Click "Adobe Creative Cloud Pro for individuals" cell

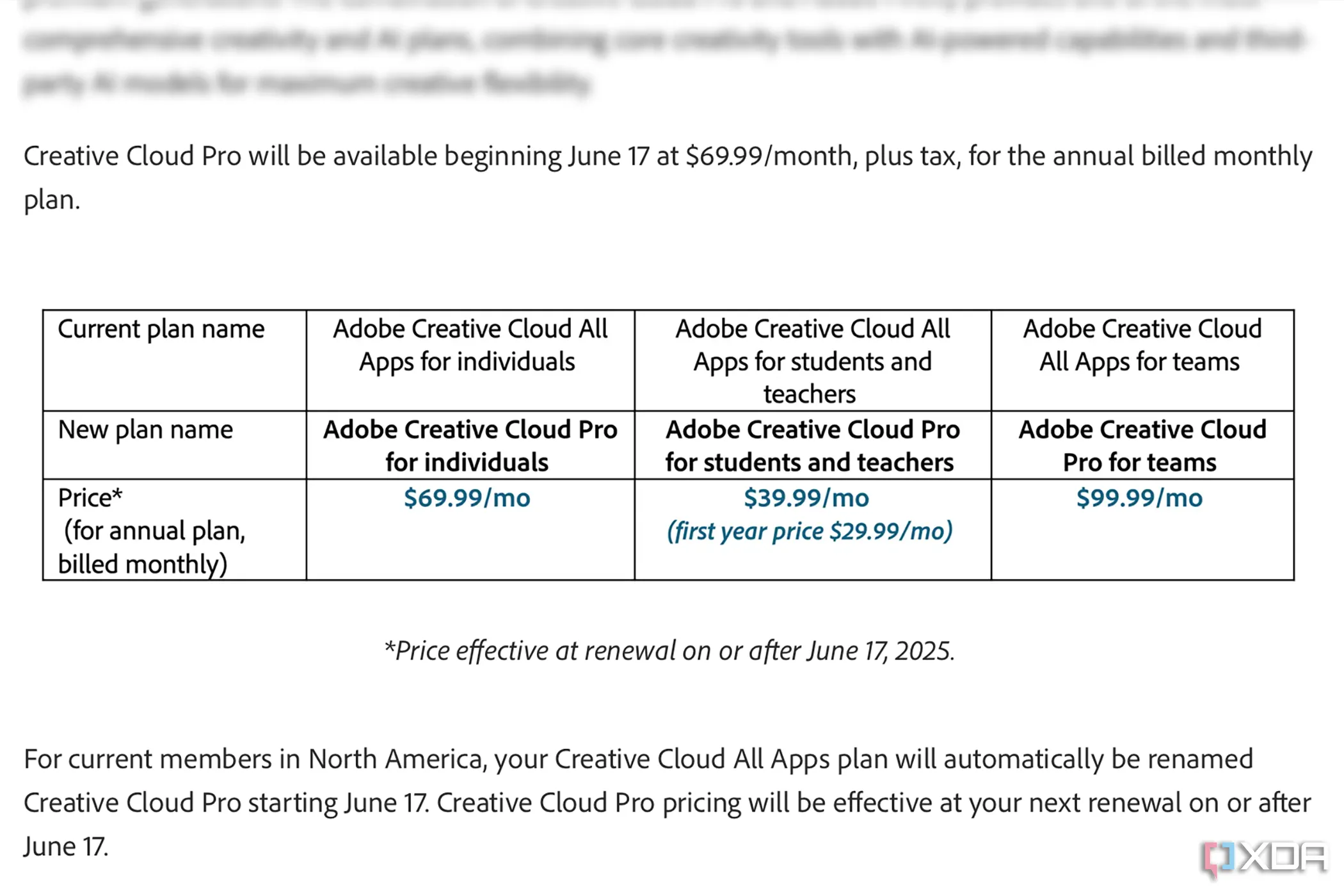(x=470, y=445)
